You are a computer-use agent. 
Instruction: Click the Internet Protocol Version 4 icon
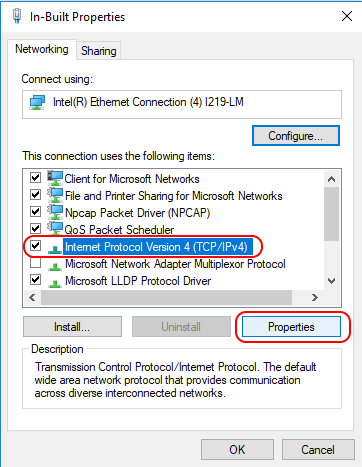(55, 249)
